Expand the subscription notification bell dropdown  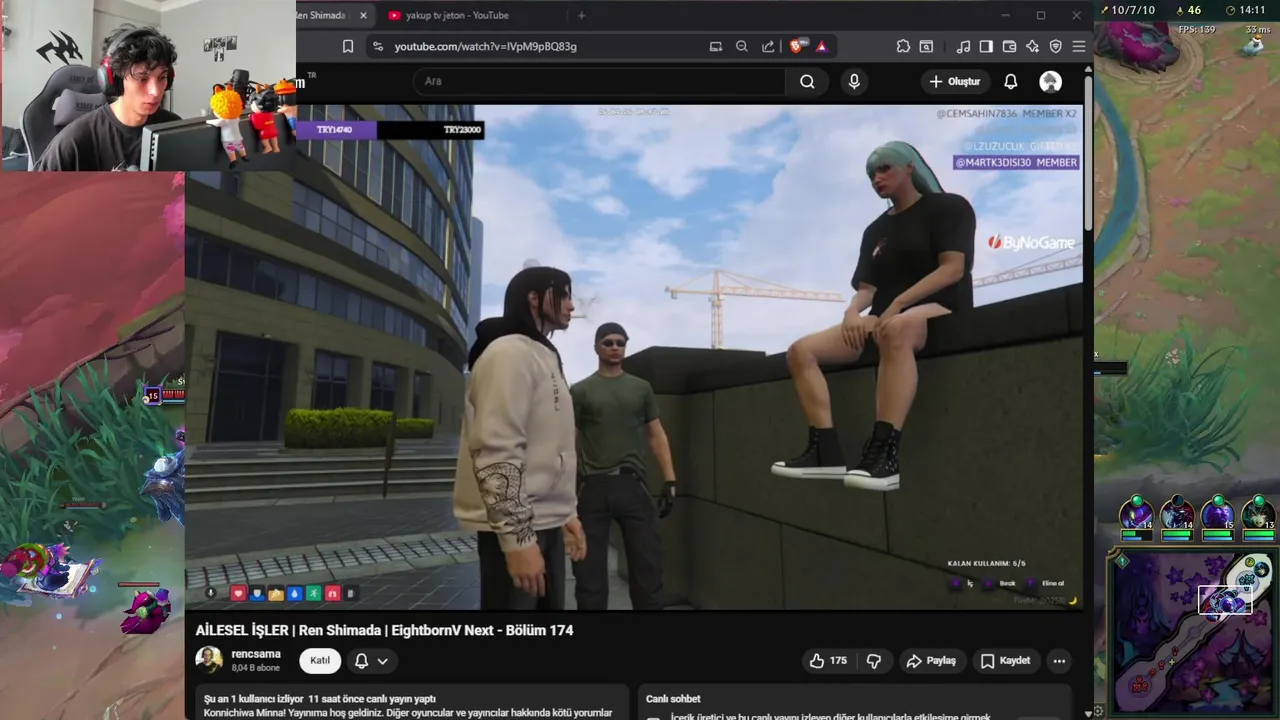(371, 661)
